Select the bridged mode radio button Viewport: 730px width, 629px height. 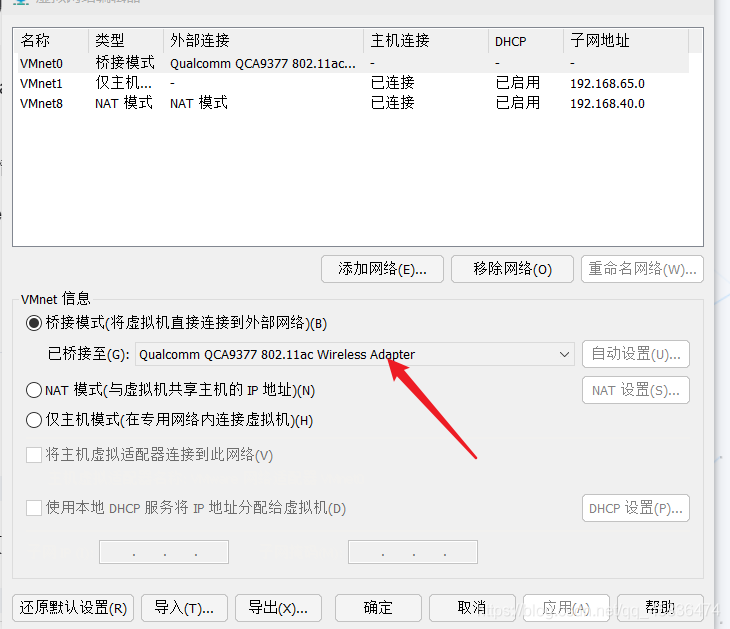34,323
